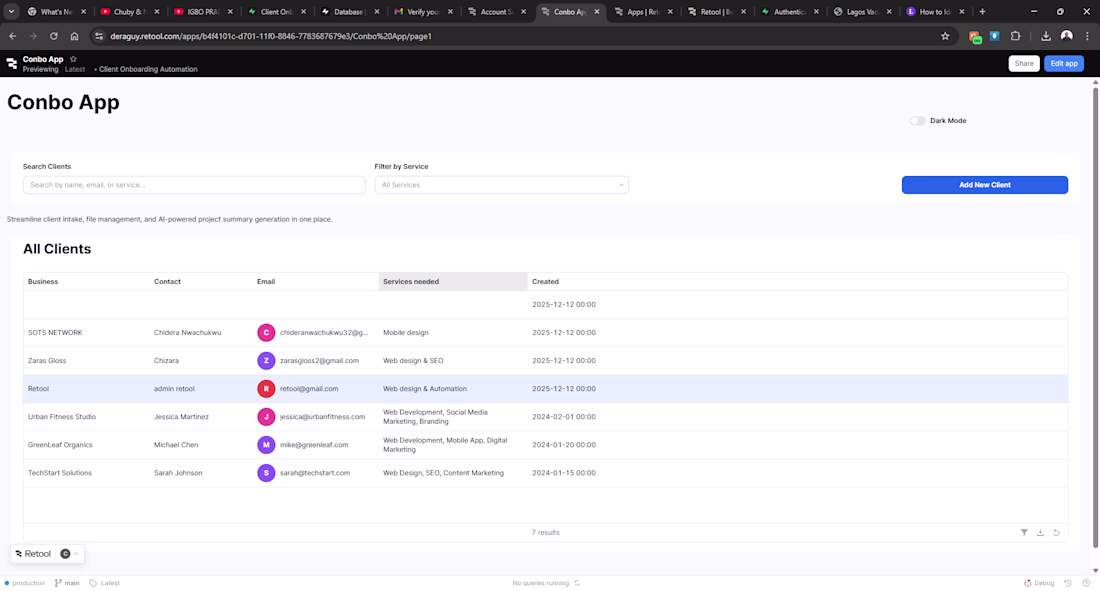Viewport: 1100px width, 591px height.
Task: Open the Filter by Service dropdown
Action: pos(501,185)
